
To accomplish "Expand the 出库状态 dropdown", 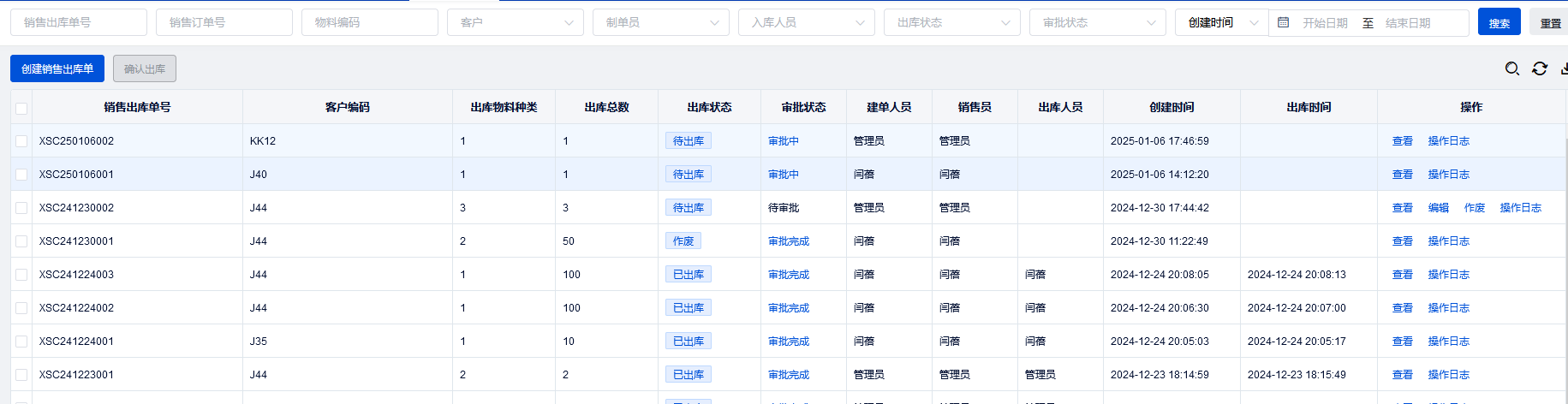I will (x=951, y=22).
